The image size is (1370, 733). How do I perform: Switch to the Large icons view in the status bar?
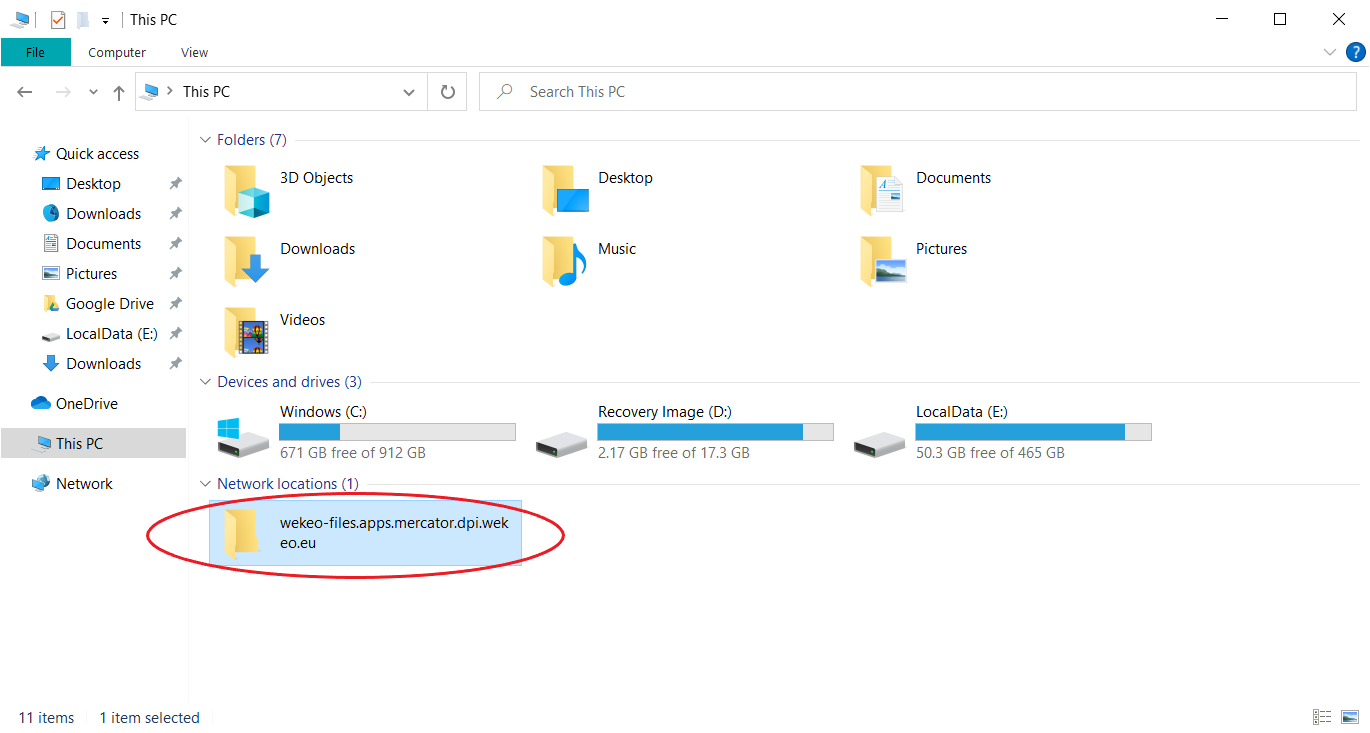[1349, 717]
